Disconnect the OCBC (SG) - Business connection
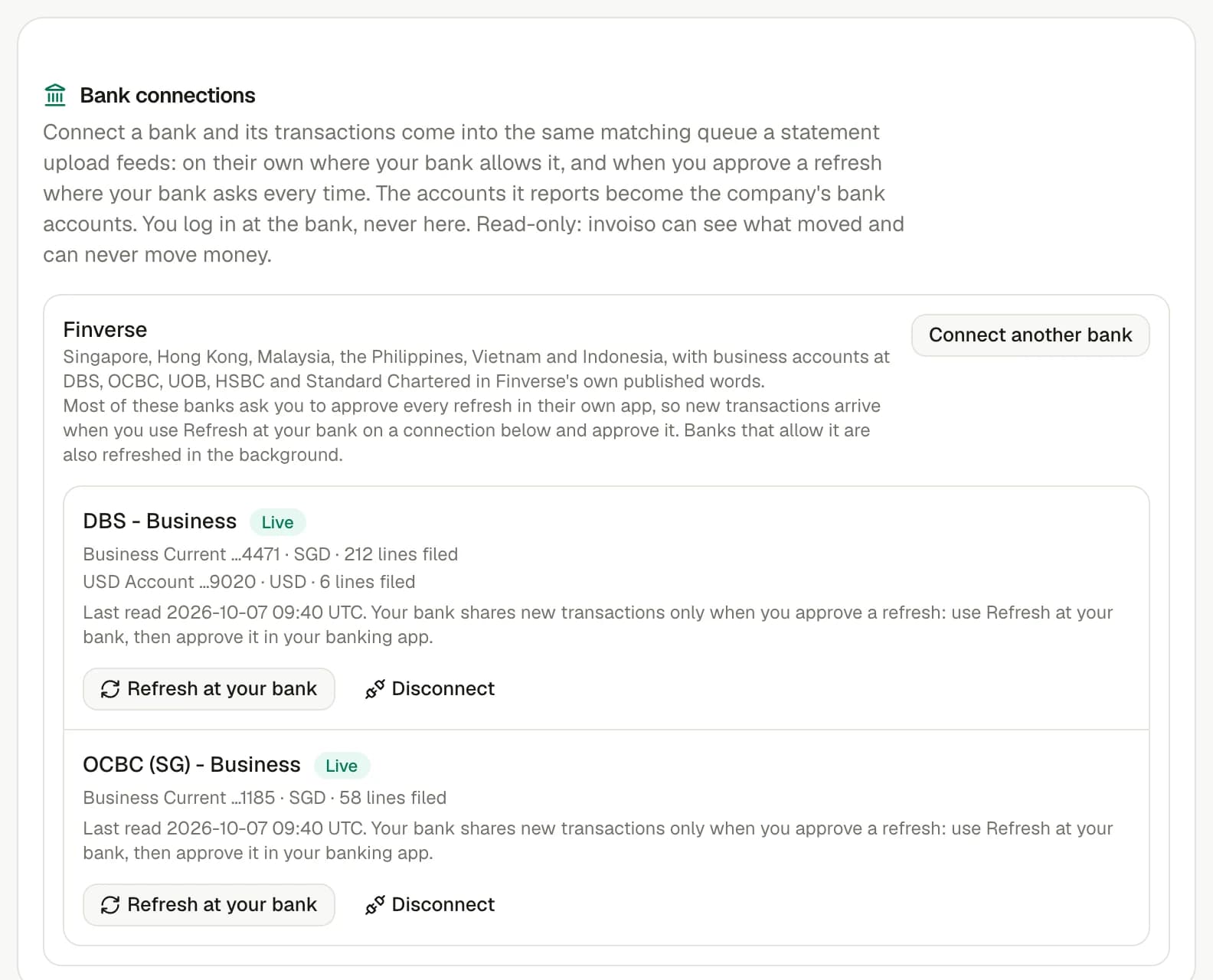 [x=430, y=905]
